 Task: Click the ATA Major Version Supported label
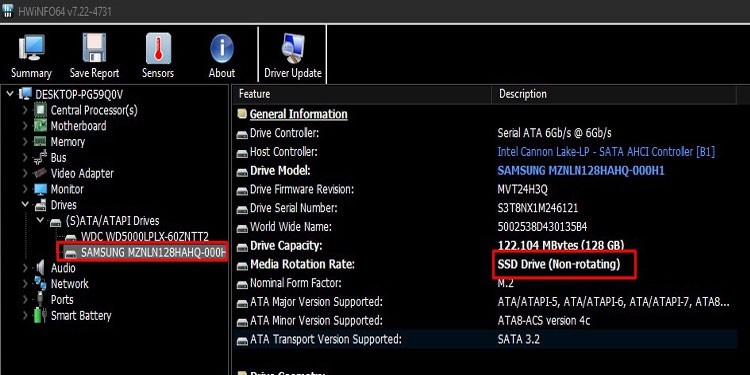click(x=316, y=302)
